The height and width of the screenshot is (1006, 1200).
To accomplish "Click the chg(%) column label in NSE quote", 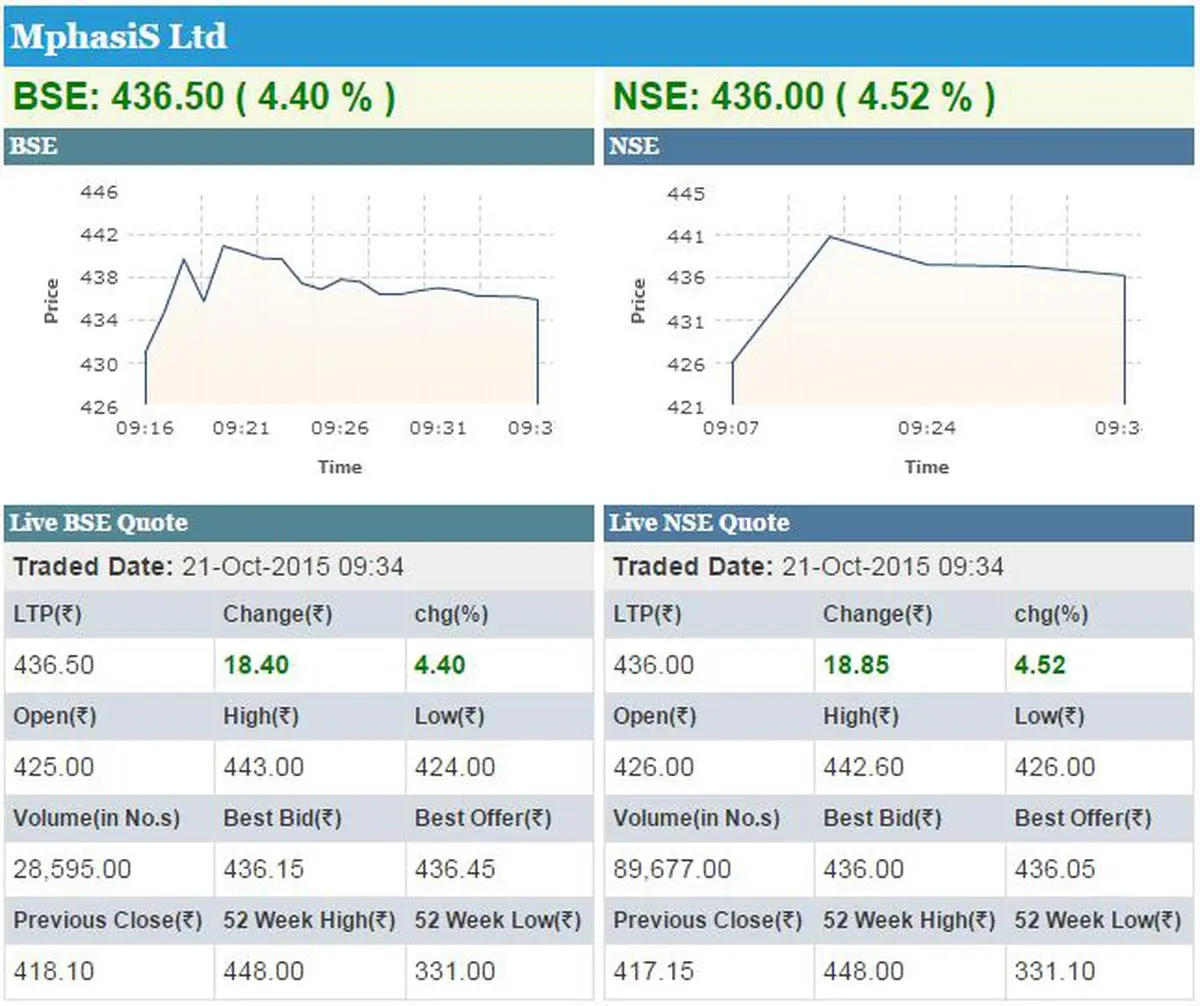I will [x=1052, y=614].
